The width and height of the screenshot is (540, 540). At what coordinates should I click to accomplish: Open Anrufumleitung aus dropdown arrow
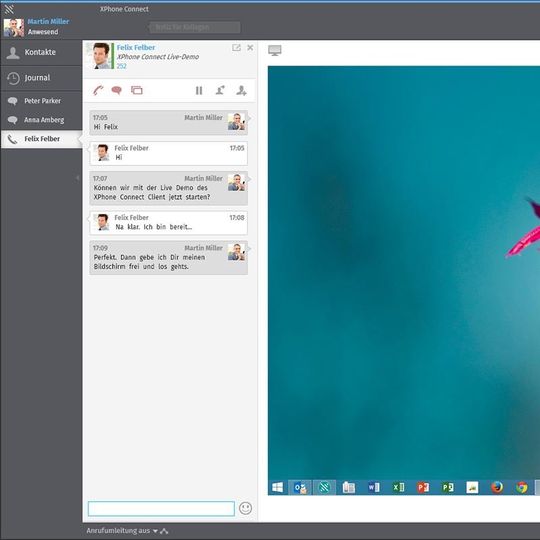155,531
